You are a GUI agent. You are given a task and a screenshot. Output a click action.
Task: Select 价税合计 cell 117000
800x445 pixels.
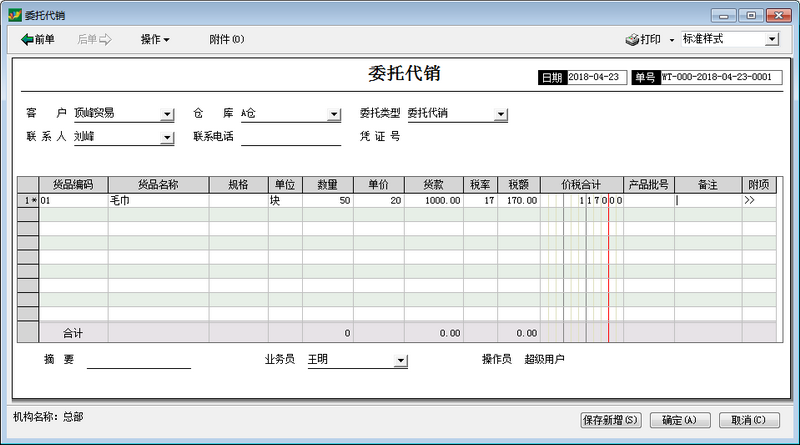[x=582, y=201]
